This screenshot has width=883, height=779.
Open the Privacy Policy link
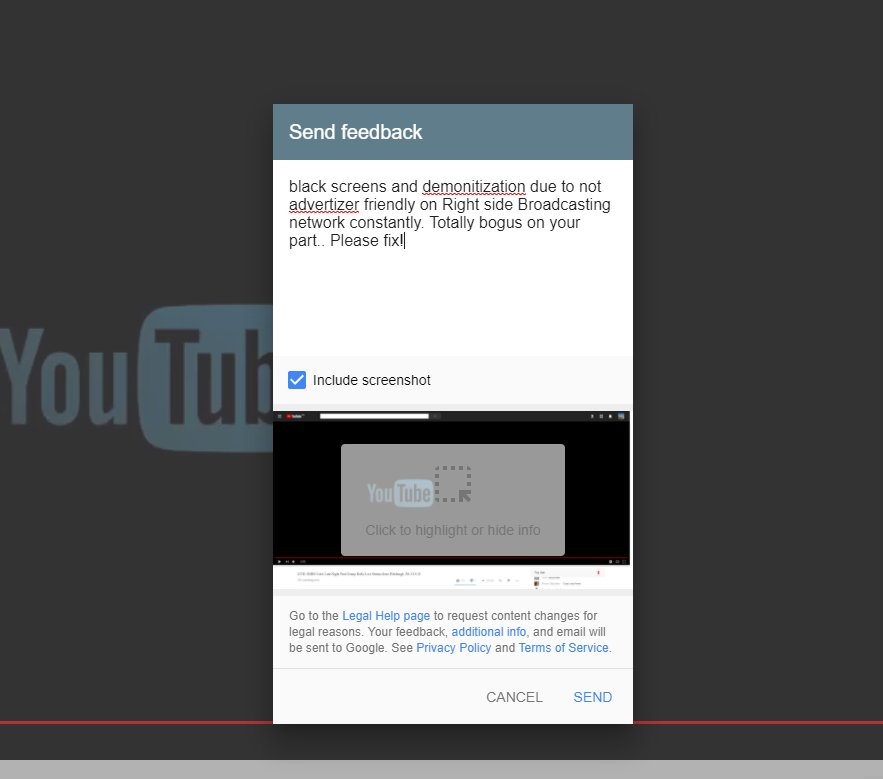point(453,648)
